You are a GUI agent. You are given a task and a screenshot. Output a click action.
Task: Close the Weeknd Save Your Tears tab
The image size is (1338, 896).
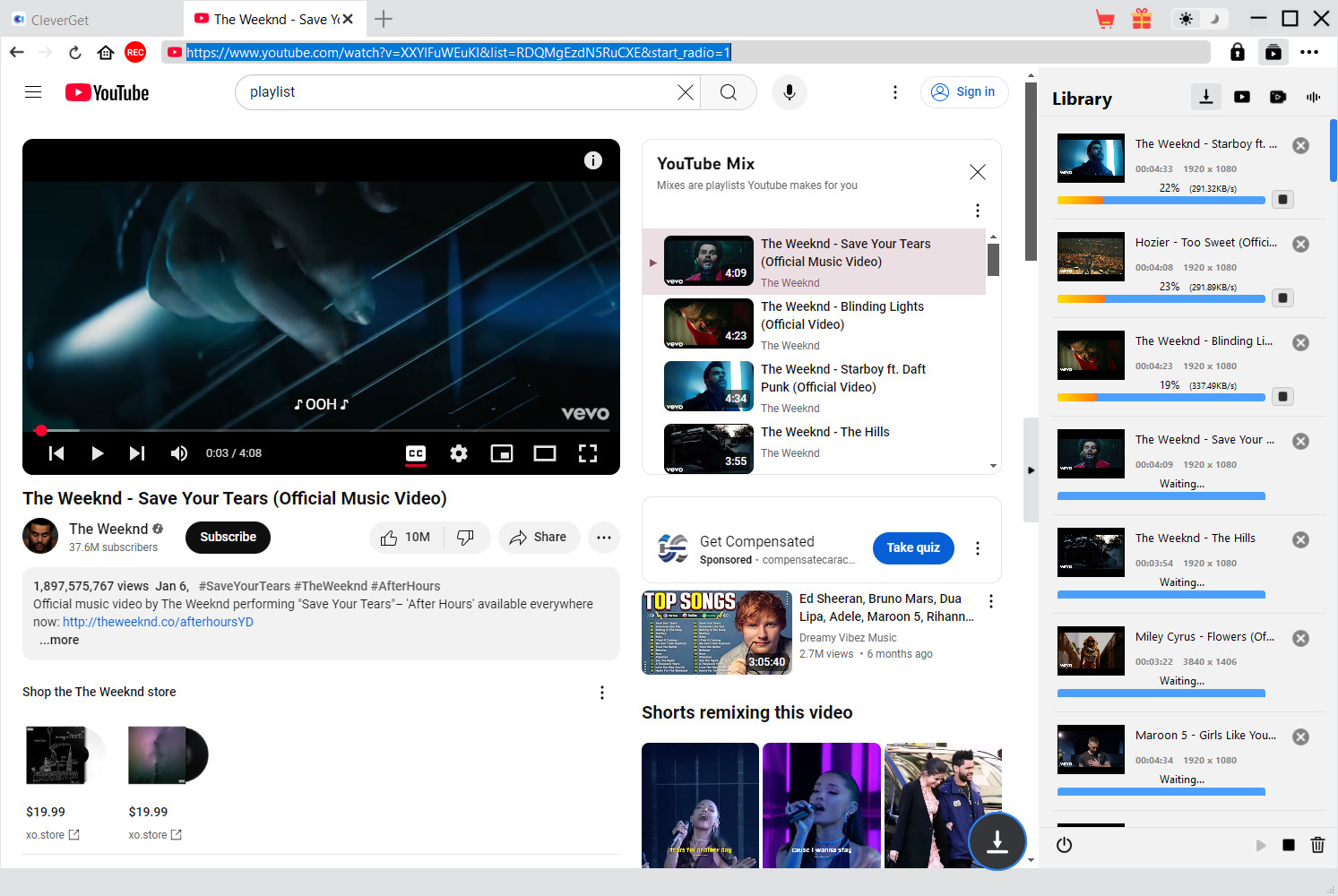[x=348, y=19]
